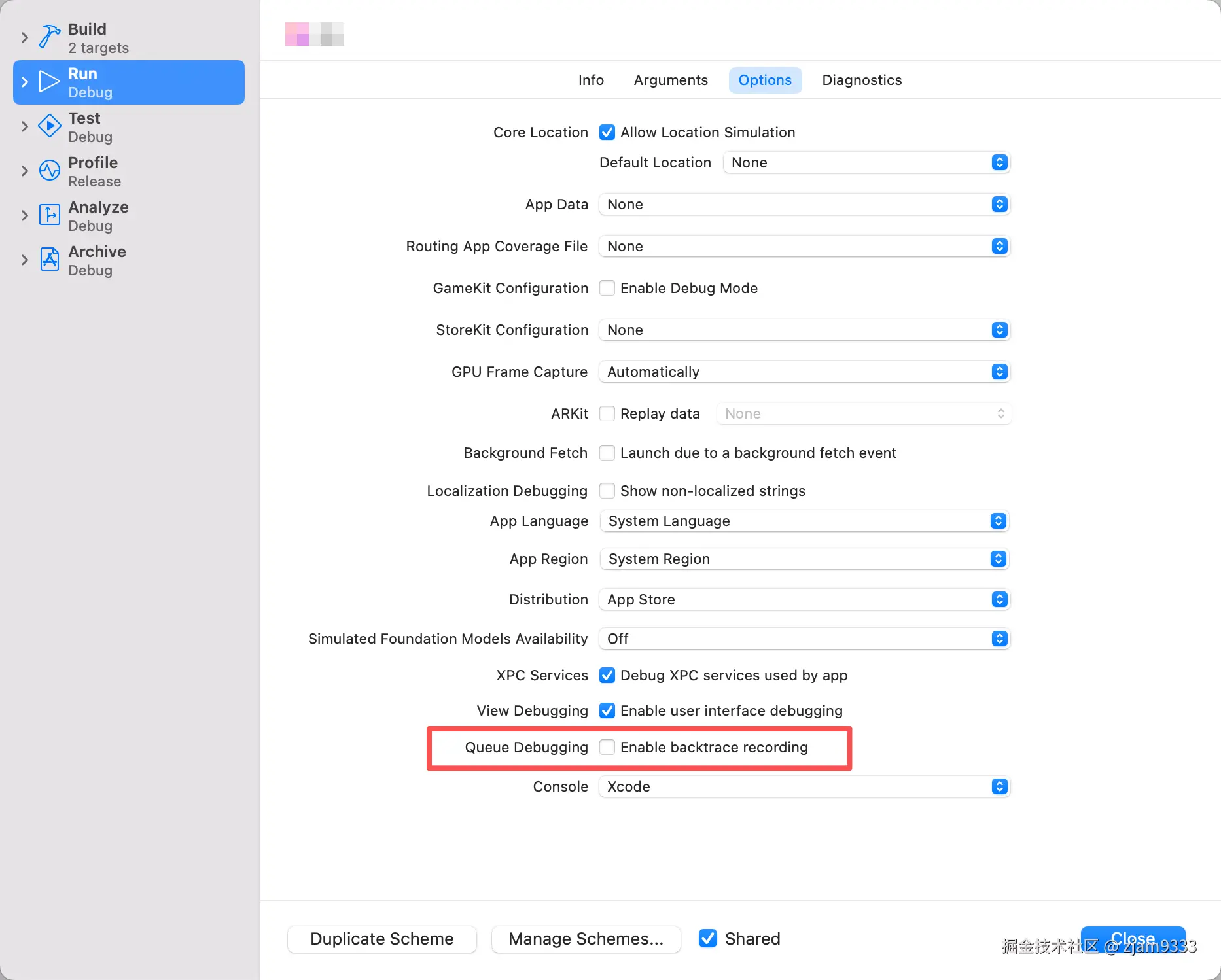The height and width of the screenshot is (980, 1221).
Task: Uncheck Debug XPC services used by app
Action: (x=607, y=675)
